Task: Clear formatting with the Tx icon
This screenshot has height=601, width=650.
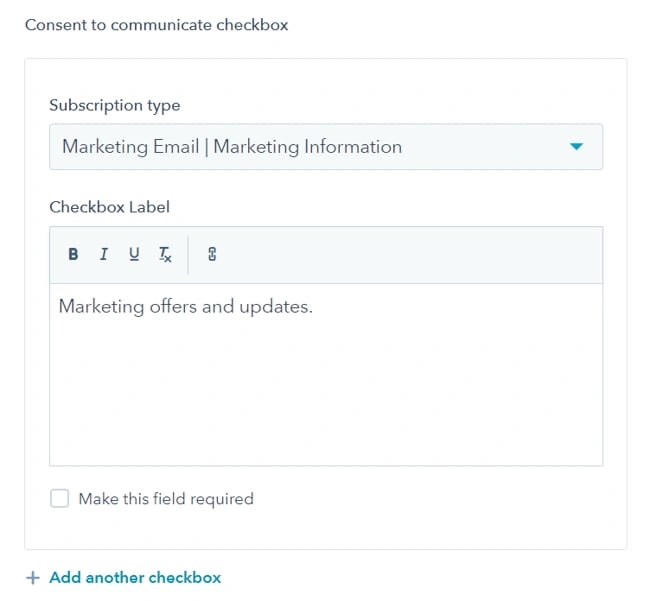Action: click(165, 255)
